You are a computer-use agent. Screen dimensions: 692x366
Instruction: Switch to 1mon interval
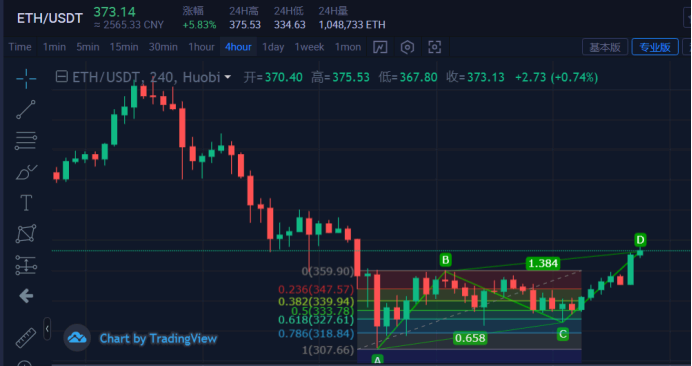[348, 47]
